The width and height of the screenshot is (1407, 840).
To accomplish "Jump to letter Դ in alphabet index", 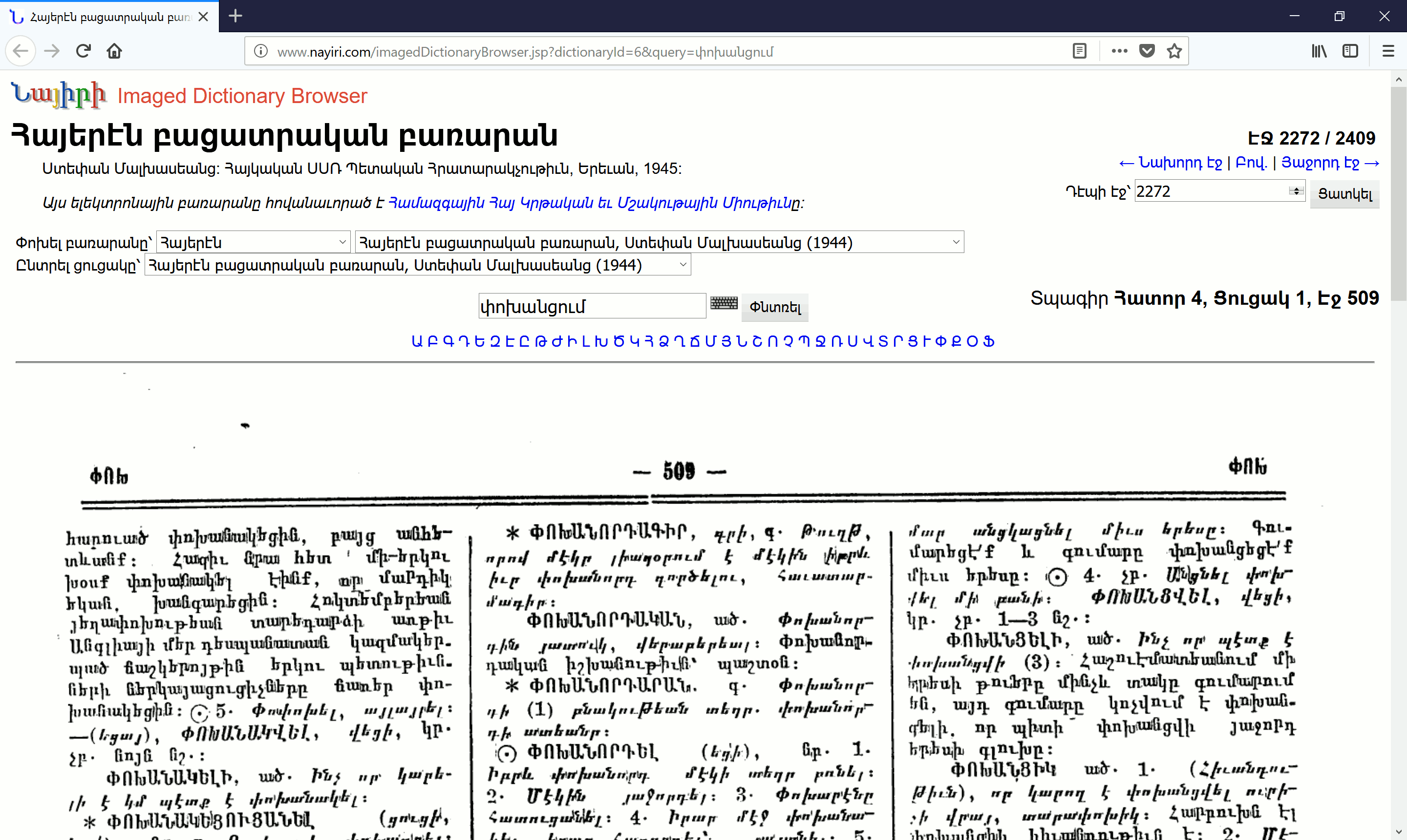I will 465,341.
